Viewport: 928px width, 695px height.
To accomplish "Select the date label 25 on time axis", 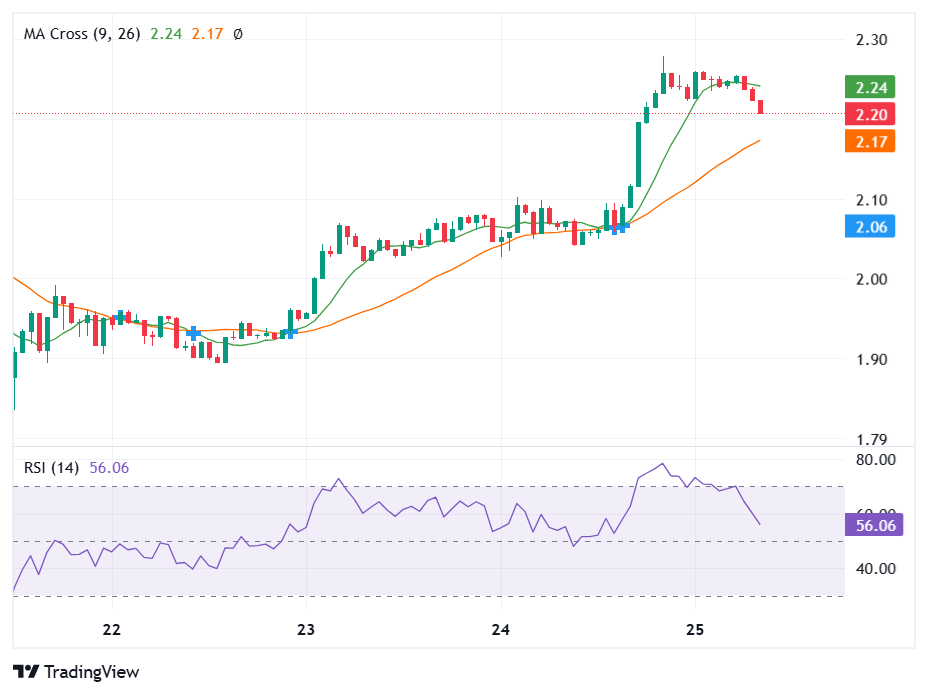I will [693, 631].
